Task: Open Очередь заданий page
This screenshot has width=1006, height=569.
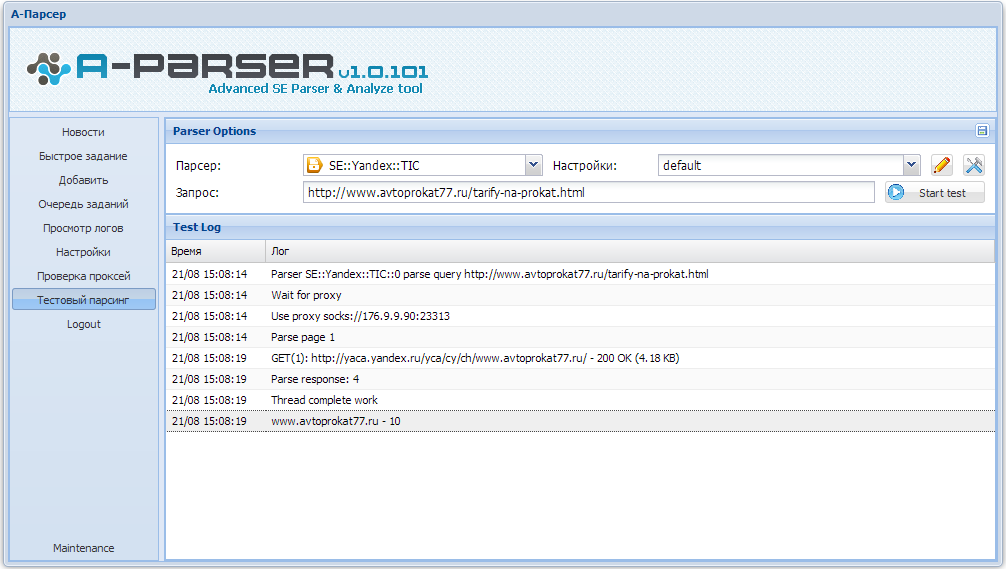Action: coord(83,204)
